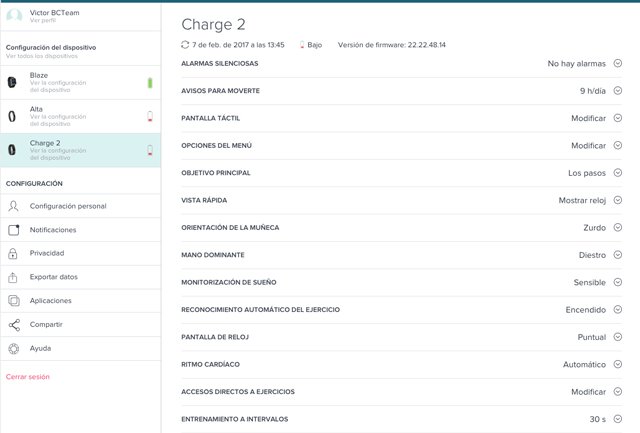Click the Victor BCTeam user name
The width and height of the screenshot is (640, 433).
coord(55,13)
